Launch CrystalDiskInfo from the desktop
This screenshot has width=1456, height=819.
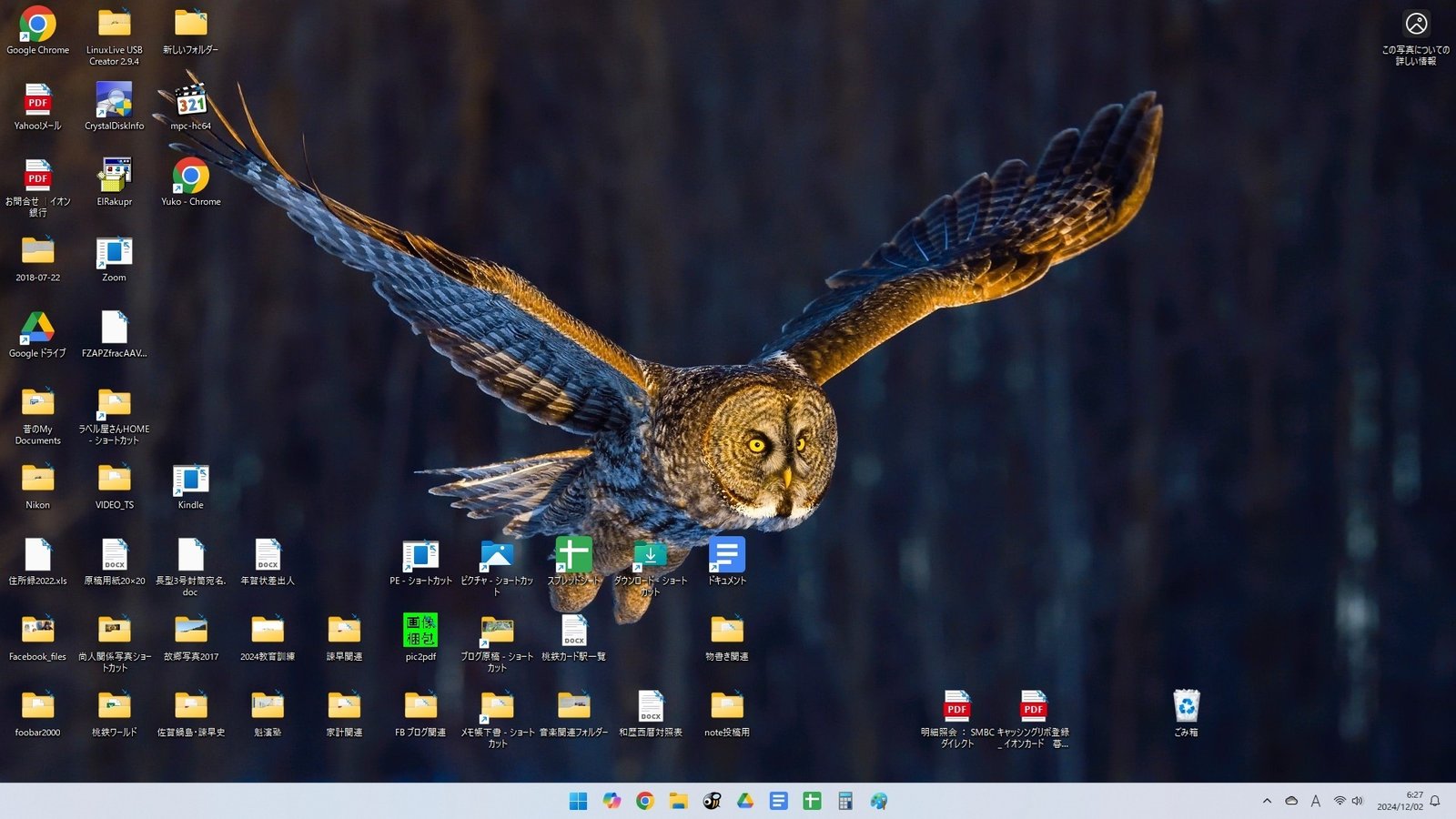coord(114,107)
